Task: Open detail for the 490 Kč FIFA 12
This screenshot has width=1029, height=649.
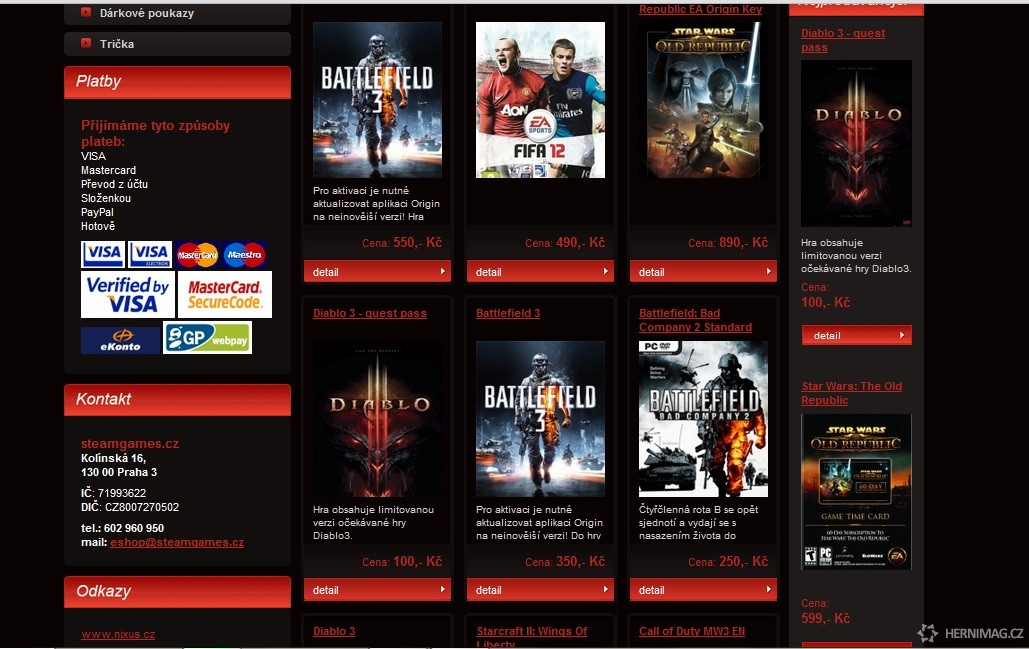Action: coord(540,272)
